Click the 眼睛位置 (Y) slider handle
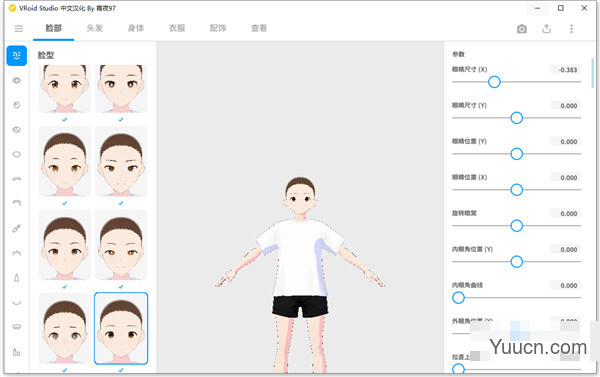The image size is (600, 377). coord(517,154)
